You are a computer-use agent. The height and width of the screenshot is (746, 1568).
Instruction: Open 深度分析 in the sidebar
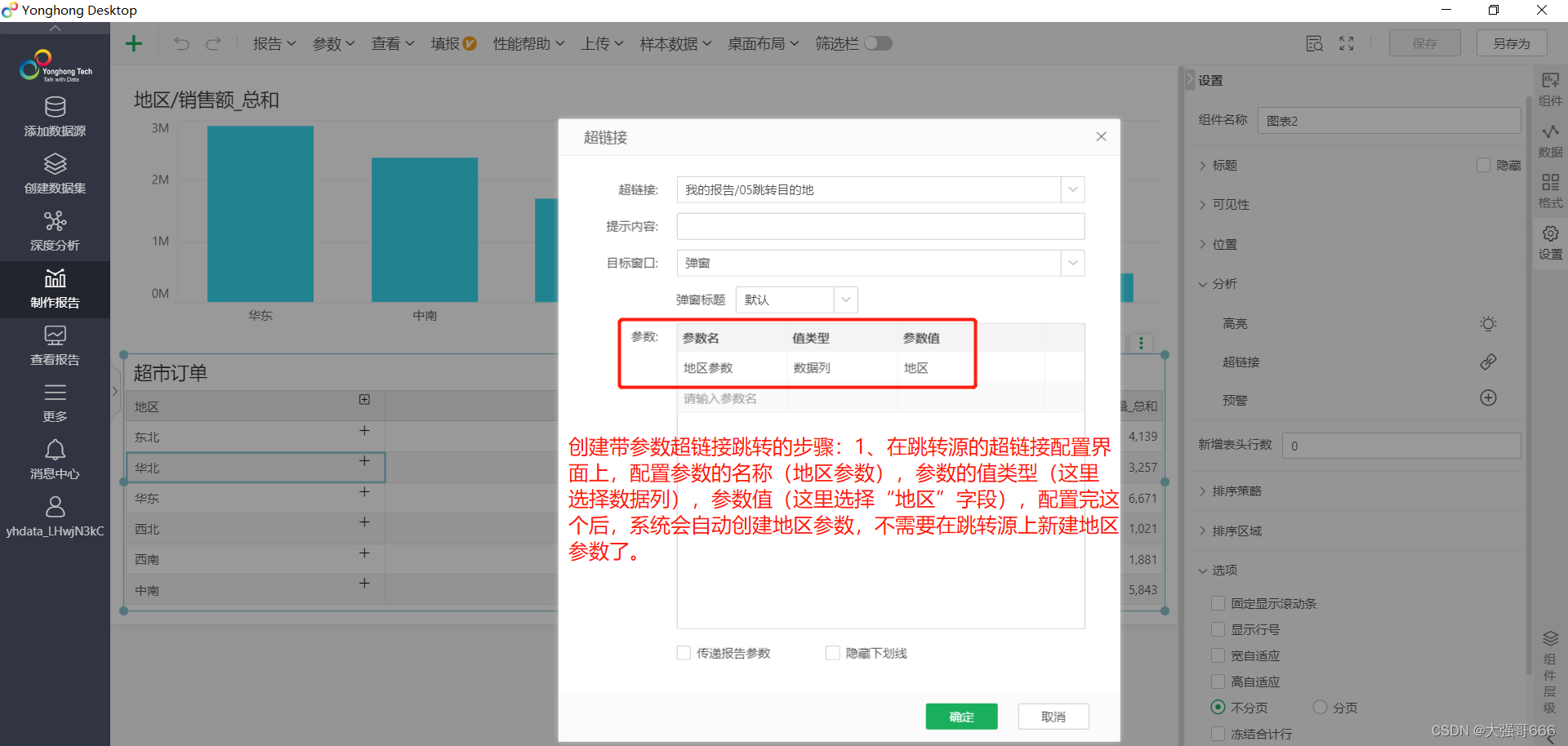point(55,231)
